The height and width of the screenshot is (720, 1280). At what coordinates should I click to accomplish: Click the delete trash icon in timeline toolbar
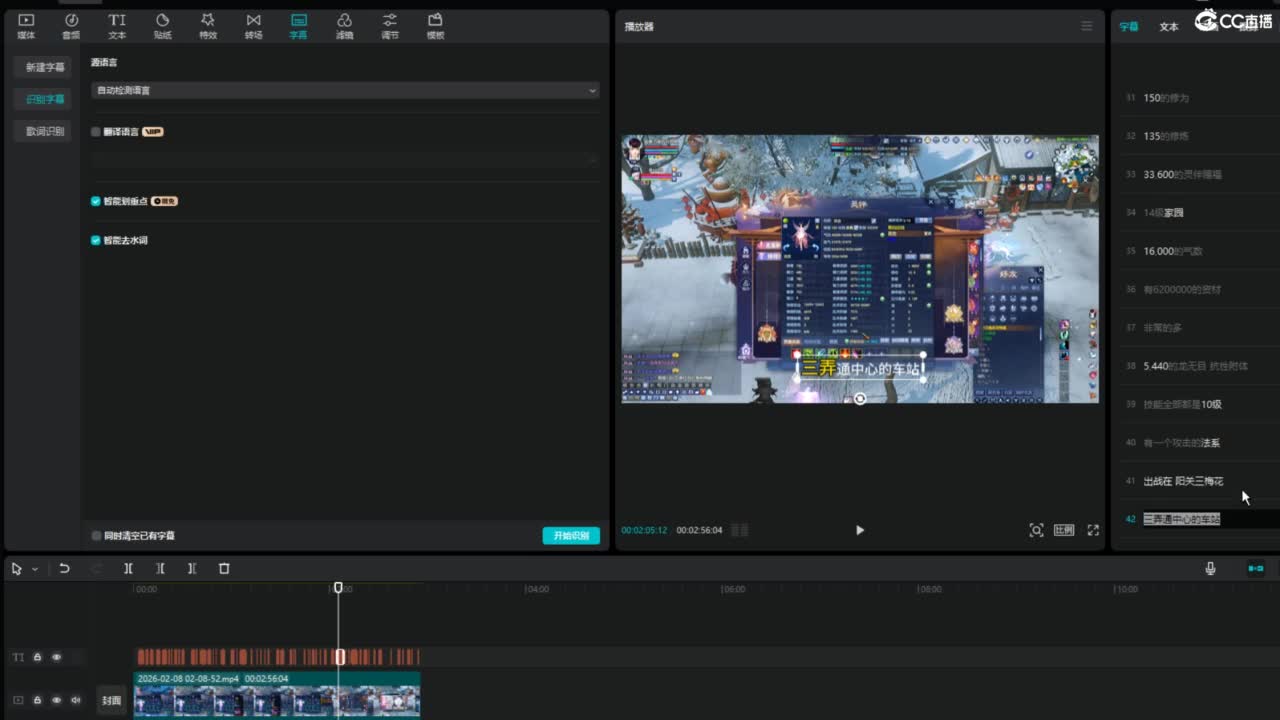click(x=224, y=568)
